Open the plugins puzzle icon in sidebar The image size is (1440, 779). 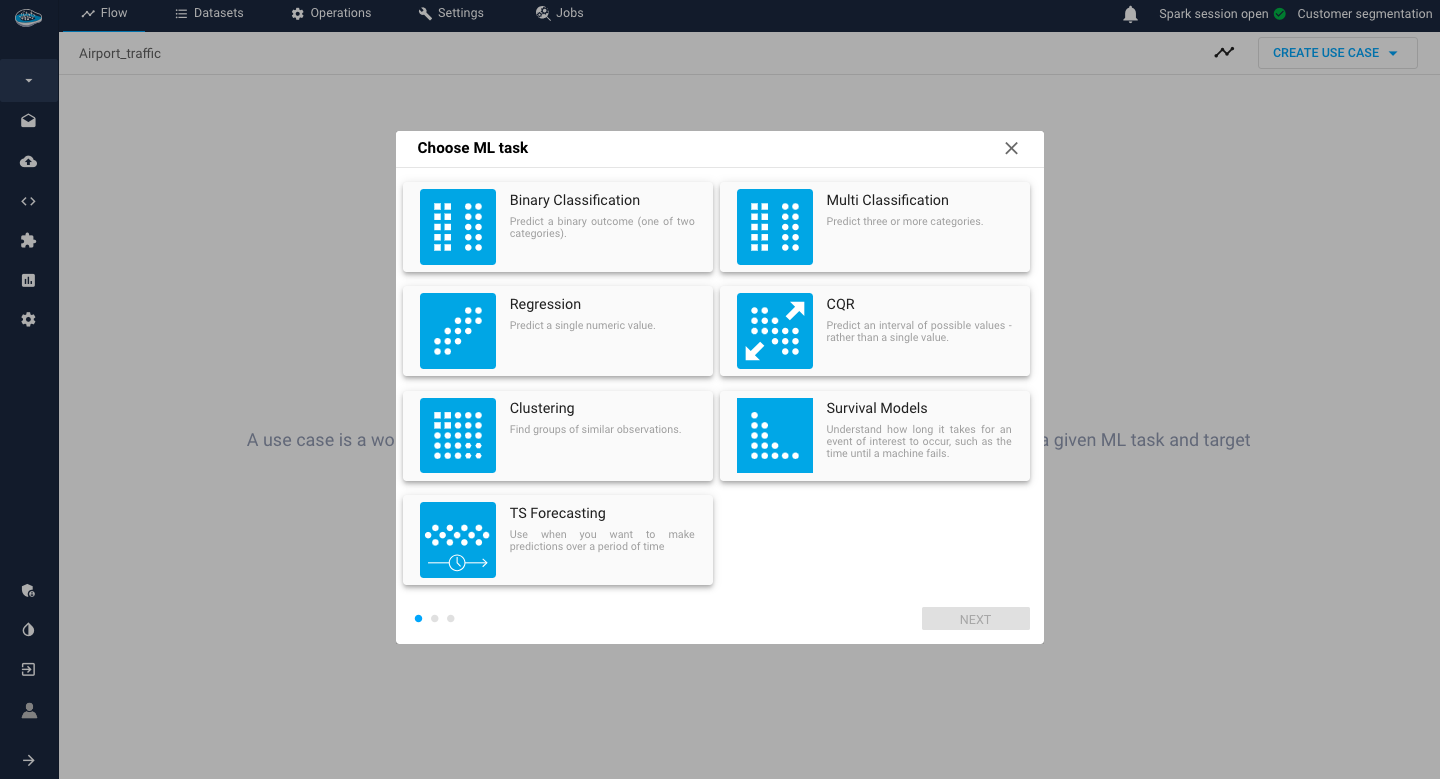pyautogui.click(x=28, y=241)
